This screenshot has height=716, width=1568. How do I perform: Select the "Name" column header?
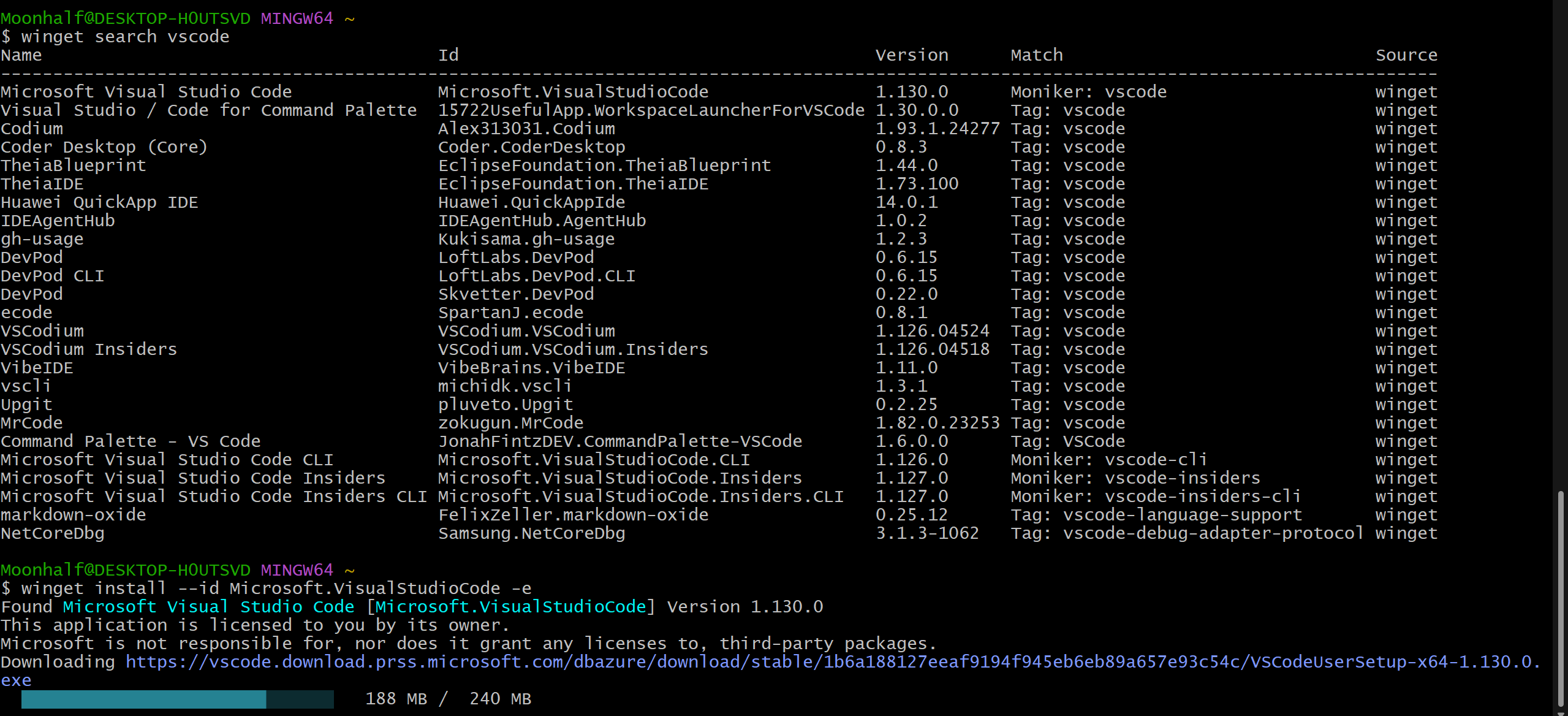click(x=21, y=55)
